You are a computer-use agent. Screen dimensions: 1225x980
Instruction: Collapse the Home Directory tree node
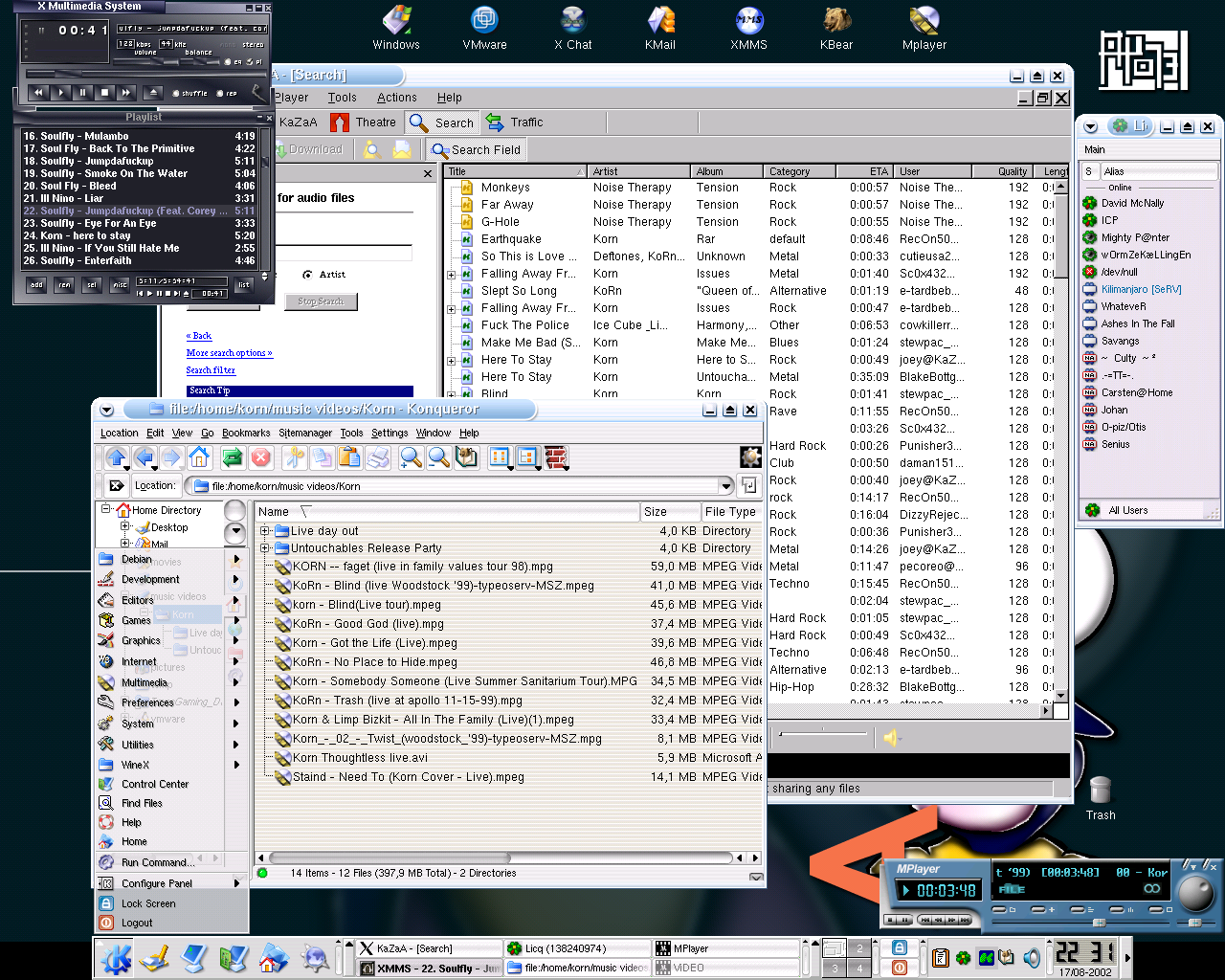pos(106,509)
